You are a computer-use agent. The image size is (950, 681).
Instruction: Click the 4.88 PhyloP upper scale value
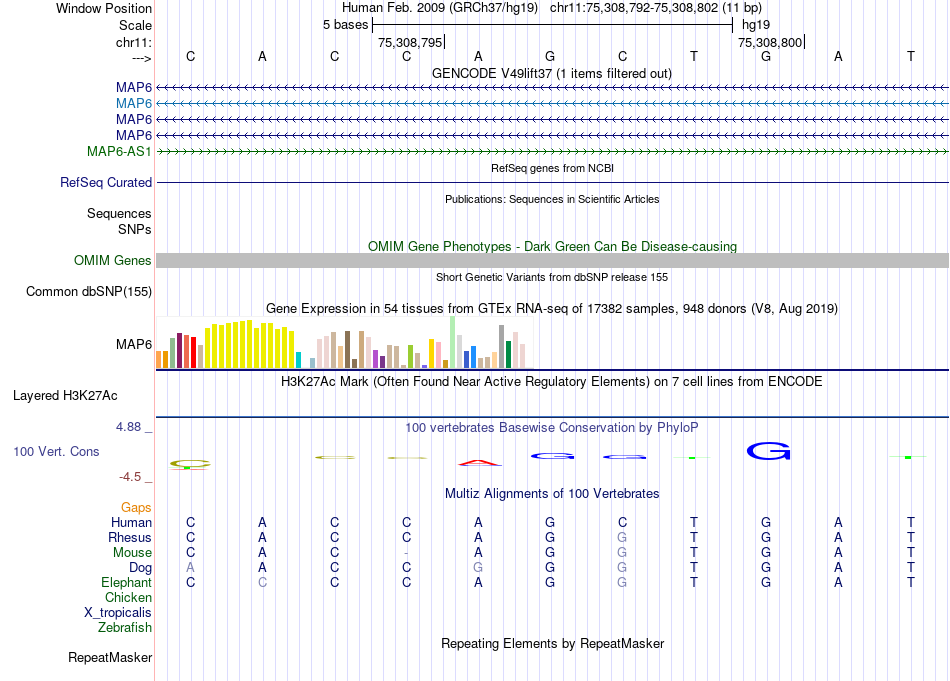click(128, 427)
